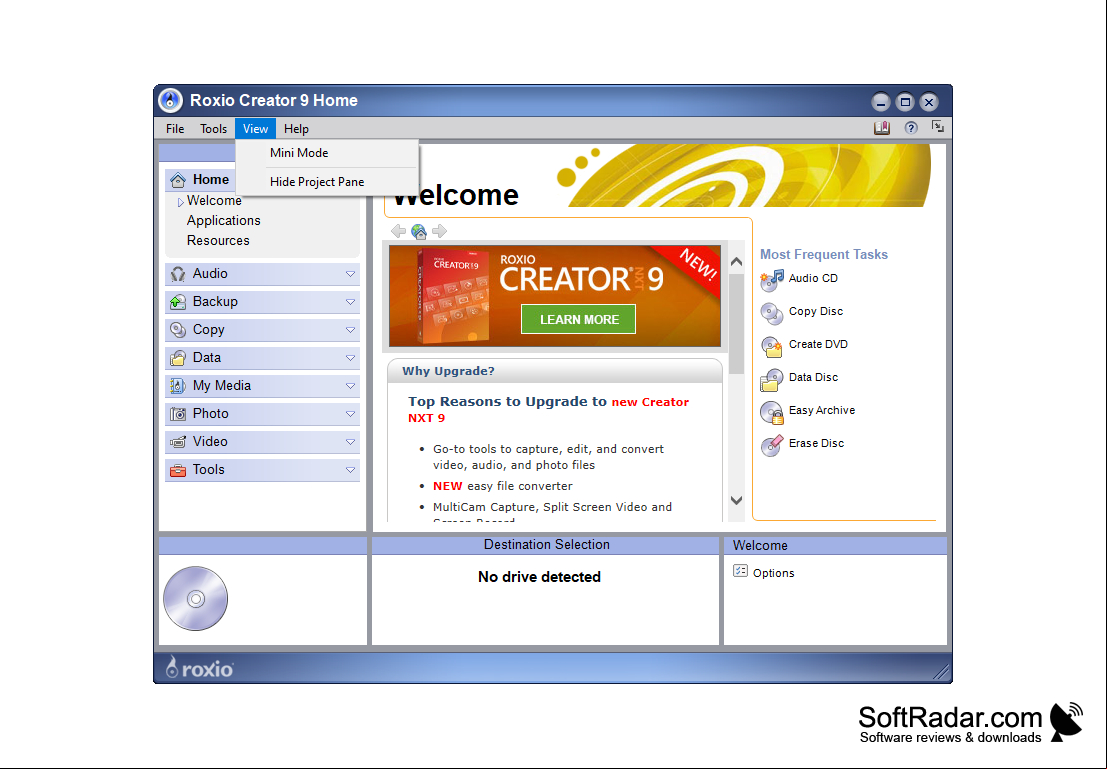
Task: Click the Easy Archive task icon
Action: tap(772, 412)
